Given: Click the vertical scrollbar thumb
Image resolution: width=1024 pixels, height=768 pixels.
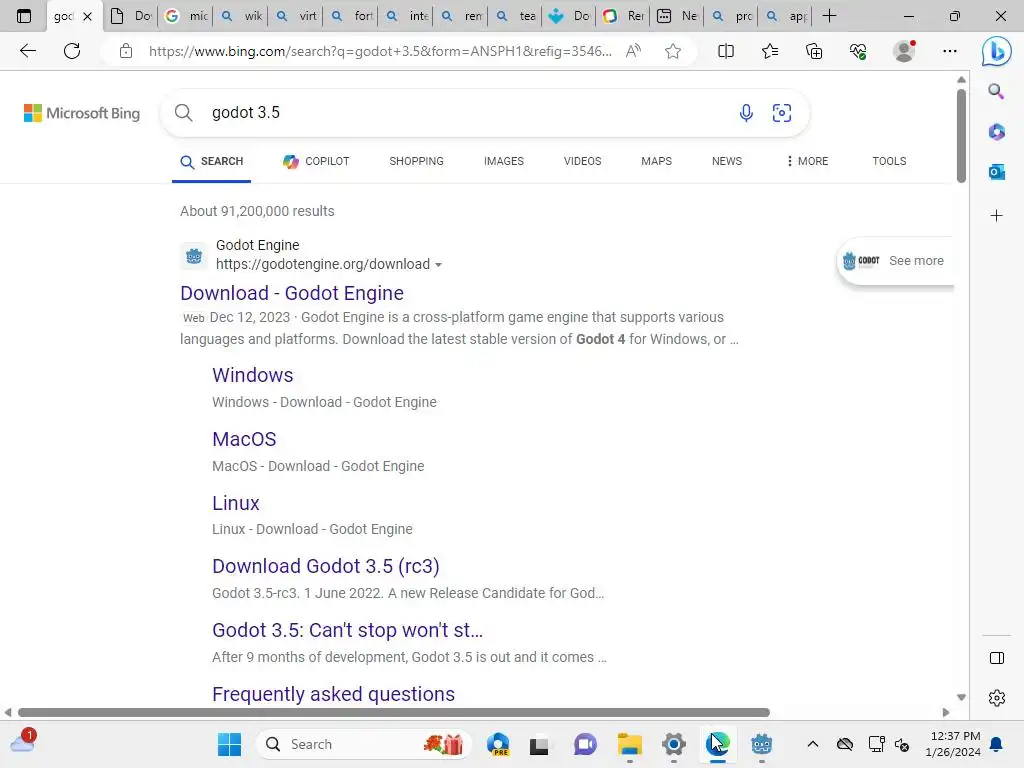Looking at the screenshot, I should point(961,135).
